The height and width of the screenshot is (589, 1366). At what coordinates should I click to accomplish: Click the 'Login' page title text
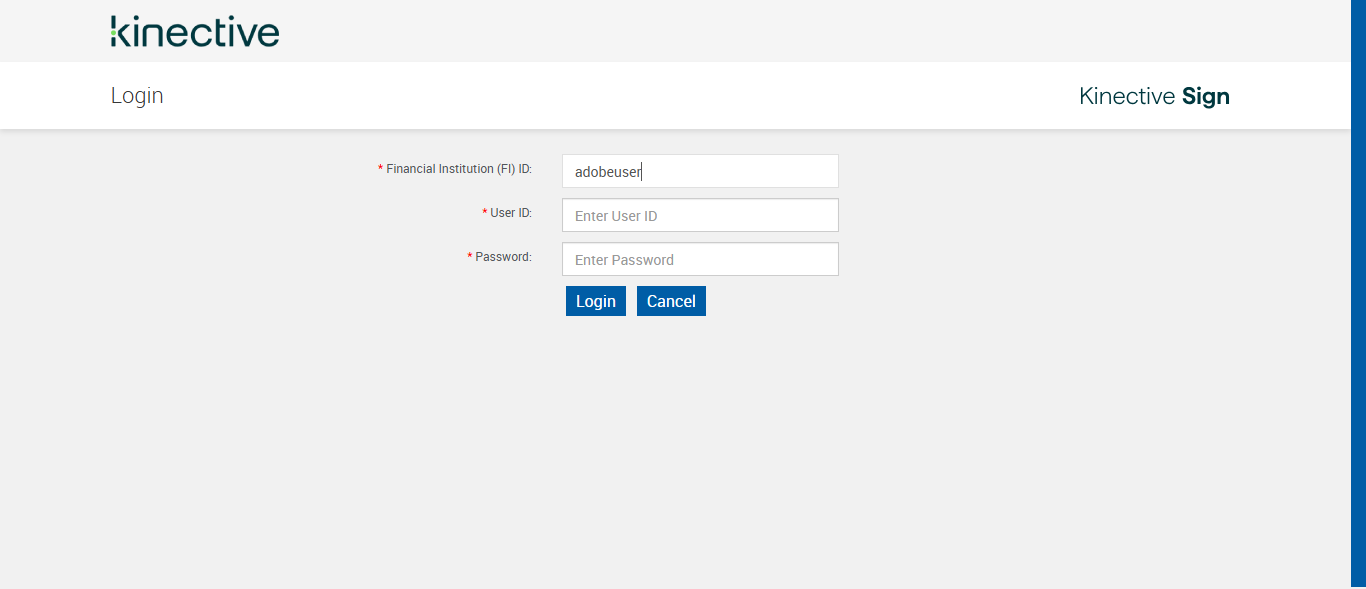[x=137, y=96]
